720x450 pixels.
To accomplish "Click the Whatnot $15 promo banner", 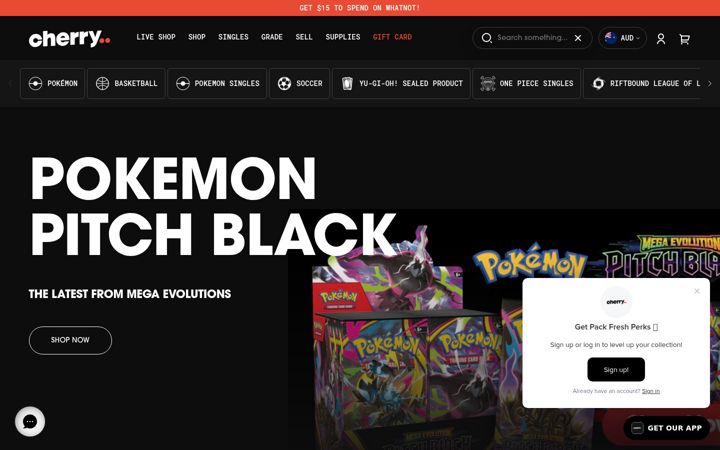I will click(x=360, y=8).
